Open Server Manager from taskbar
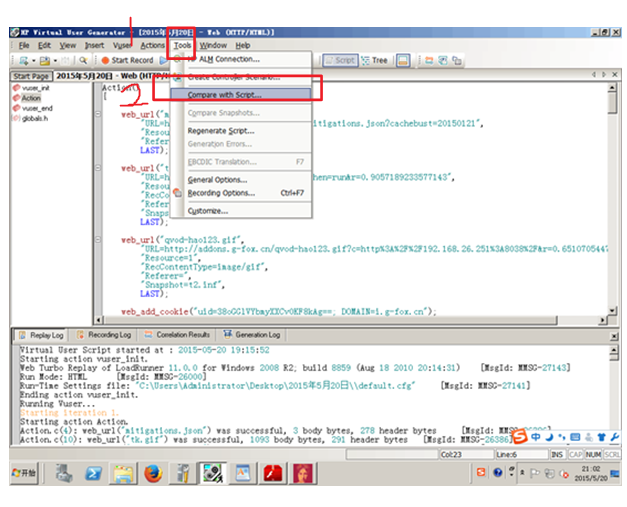The height and width of the screenshot is (507, 627). 64,473
